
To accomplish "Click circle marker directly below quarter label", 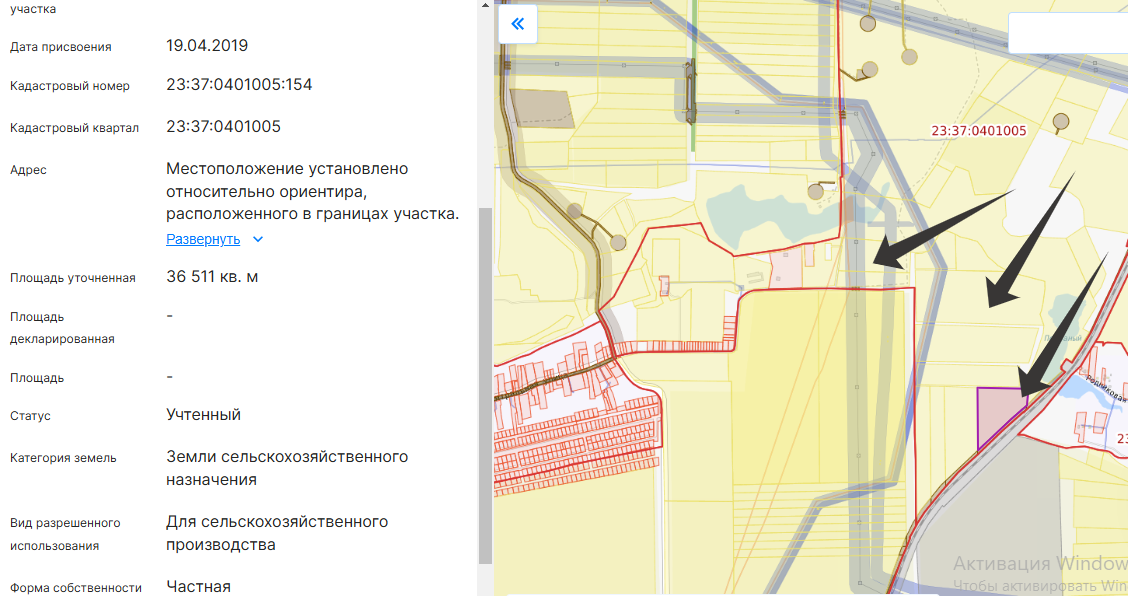I will [x=1060, y=121].
